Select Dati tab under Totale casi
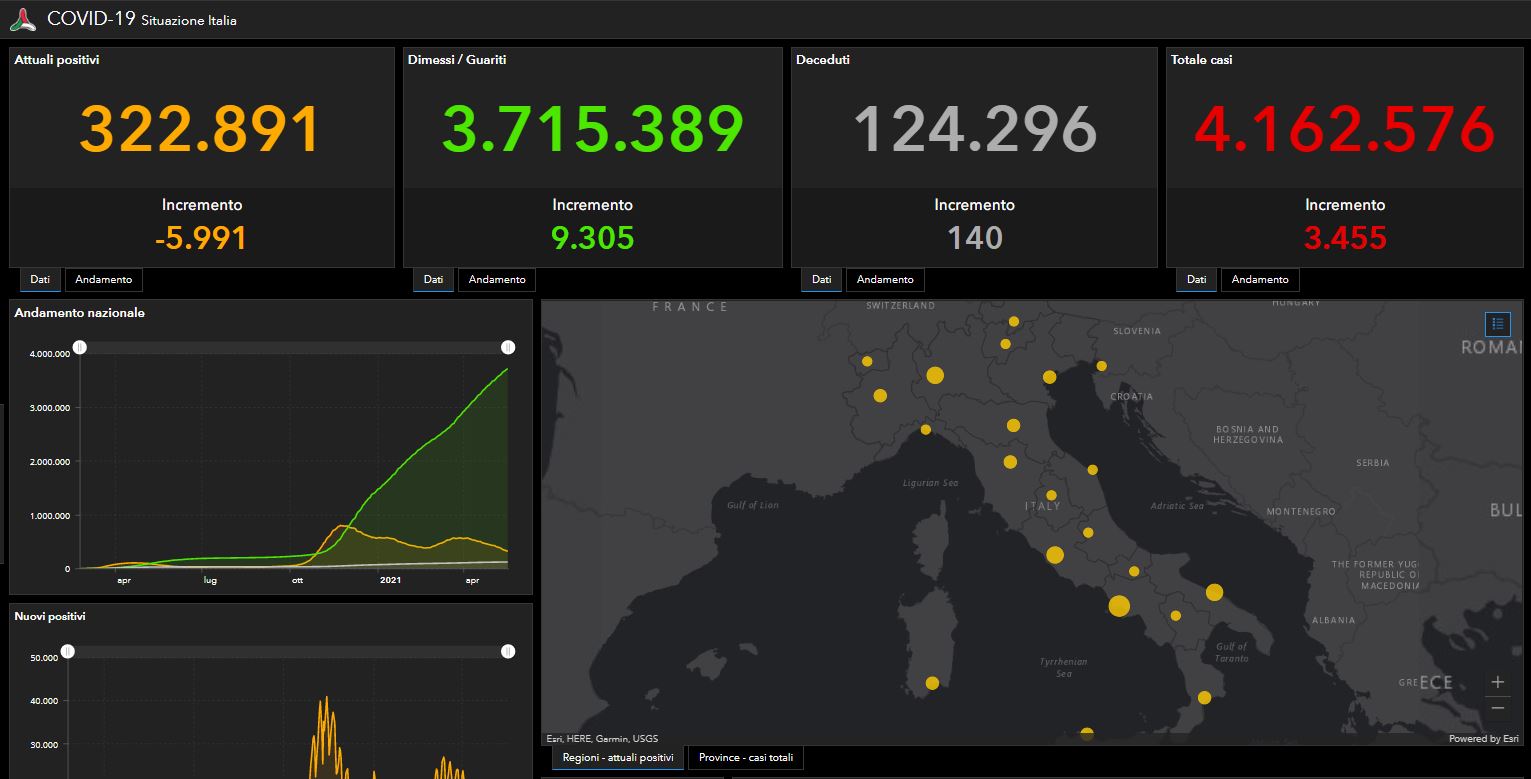The height and width of the screenshot is (779, 1531). click(x=1196, y=280)
